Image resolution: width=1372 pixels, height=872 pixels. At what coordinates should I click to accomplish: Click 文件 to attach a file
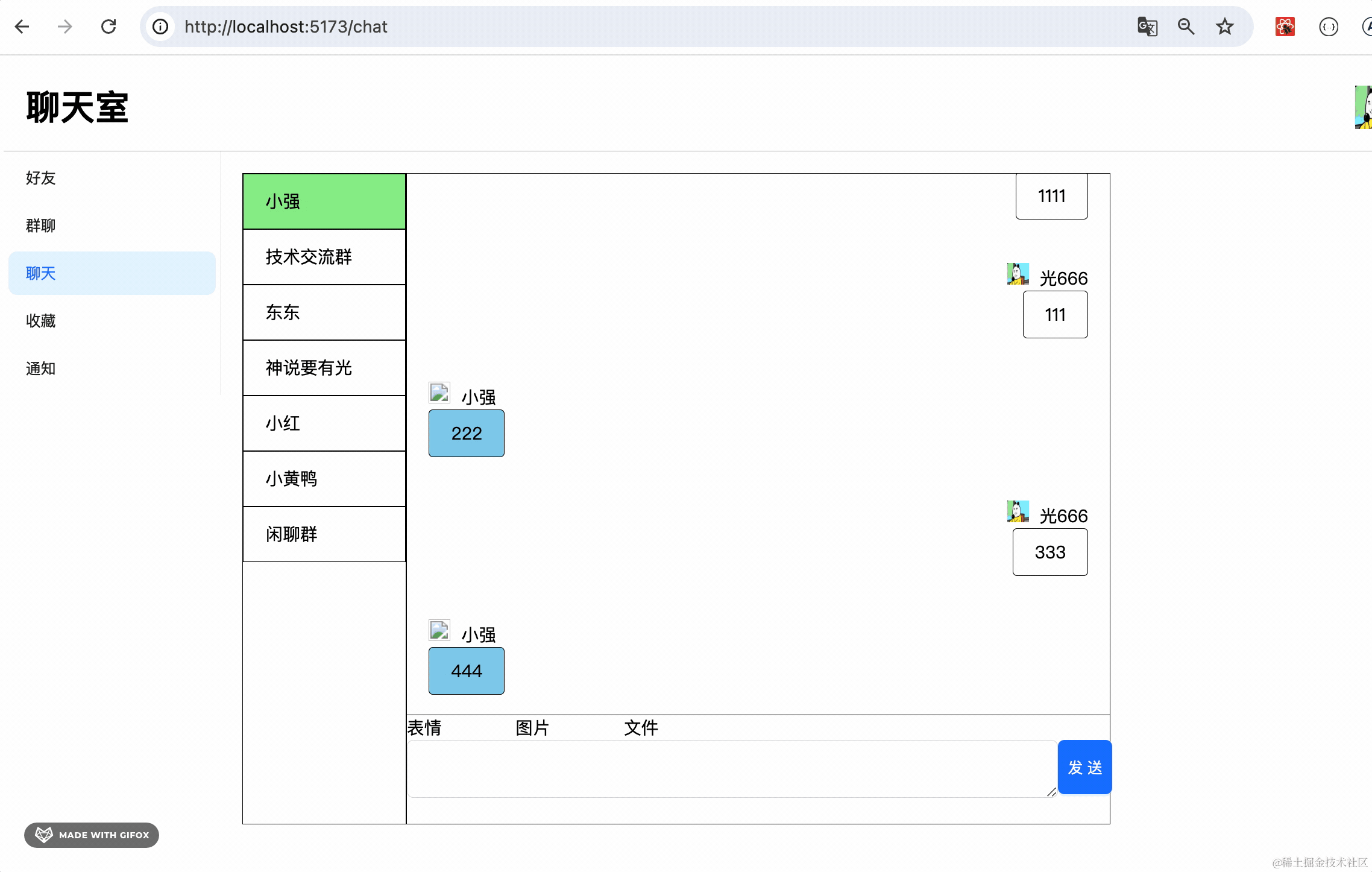[641, 728]
